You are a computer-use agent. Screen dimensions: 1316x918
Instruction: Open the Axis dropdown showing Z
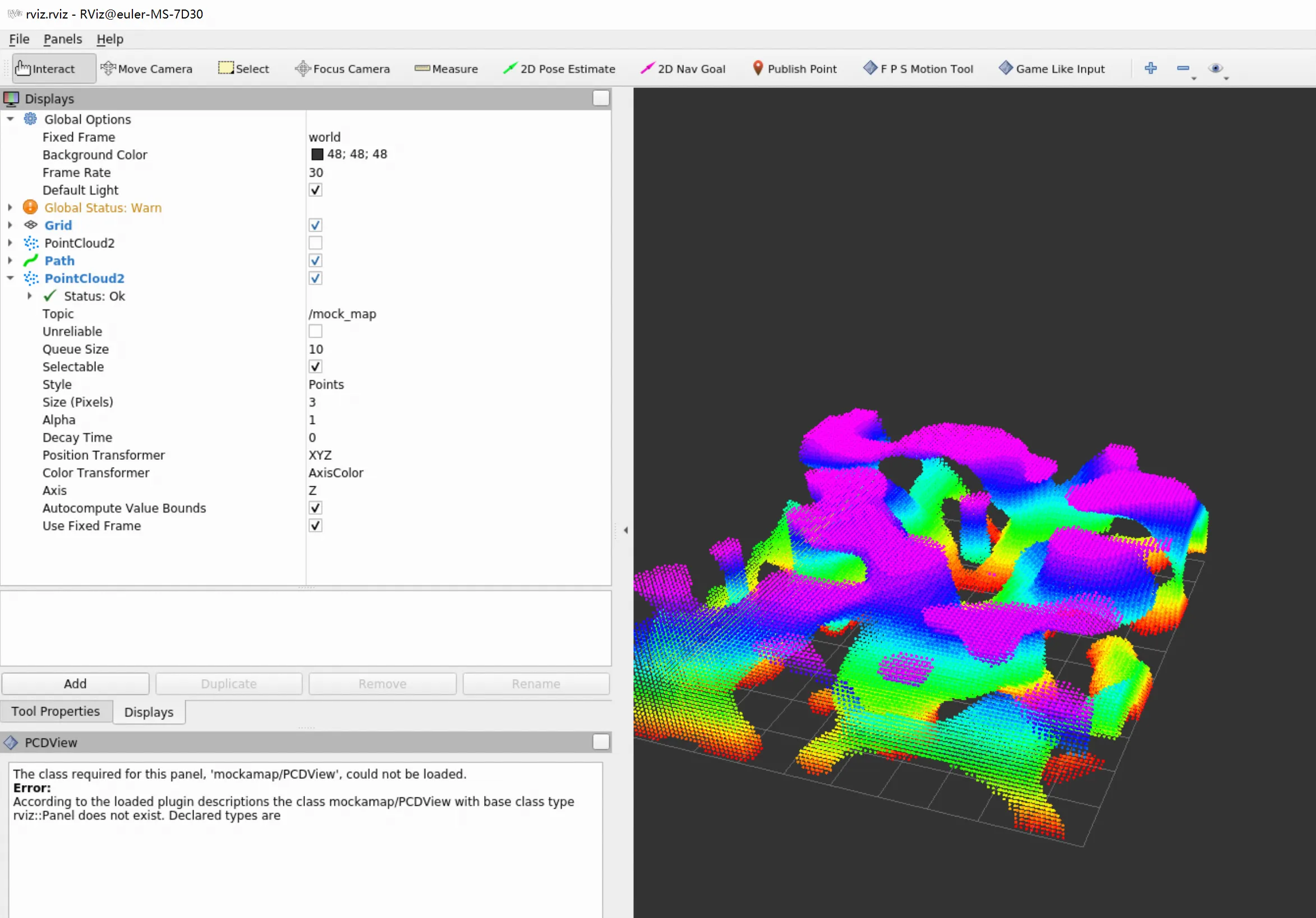click(x=458, y=491)
